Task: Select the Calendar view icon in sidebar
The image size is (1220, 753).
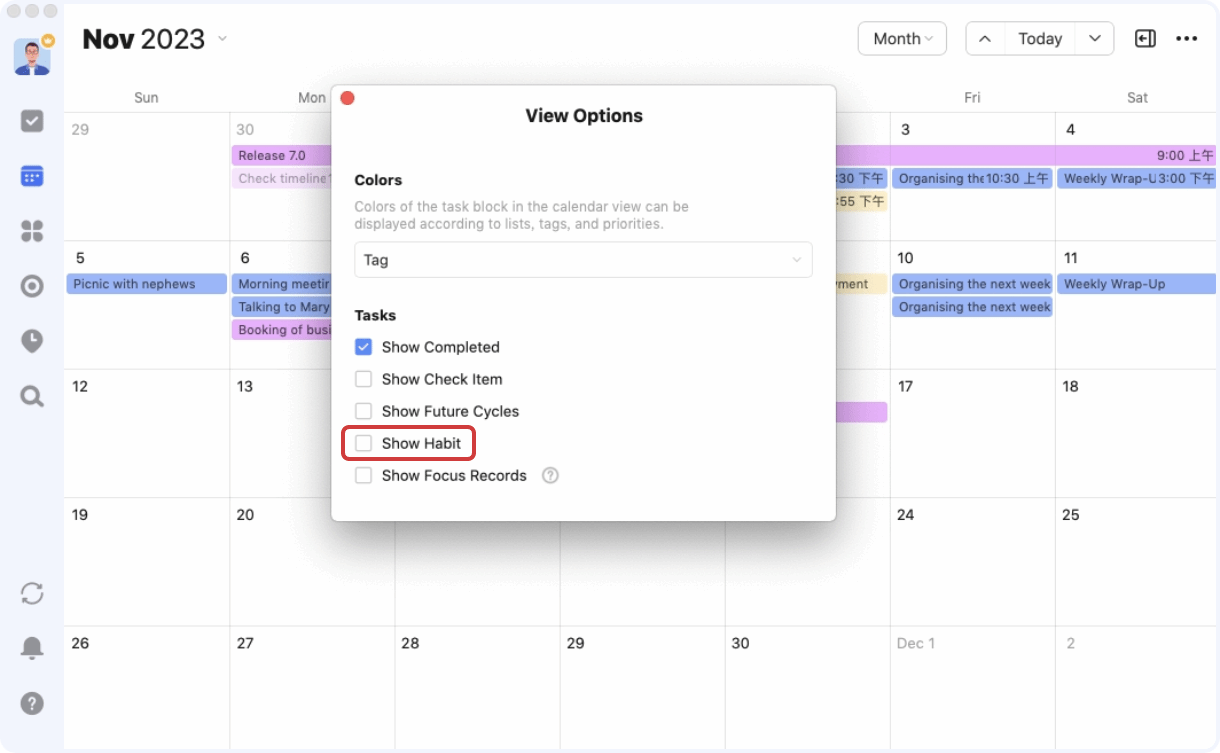Action: pyautogui.click(x=32, y=176)
